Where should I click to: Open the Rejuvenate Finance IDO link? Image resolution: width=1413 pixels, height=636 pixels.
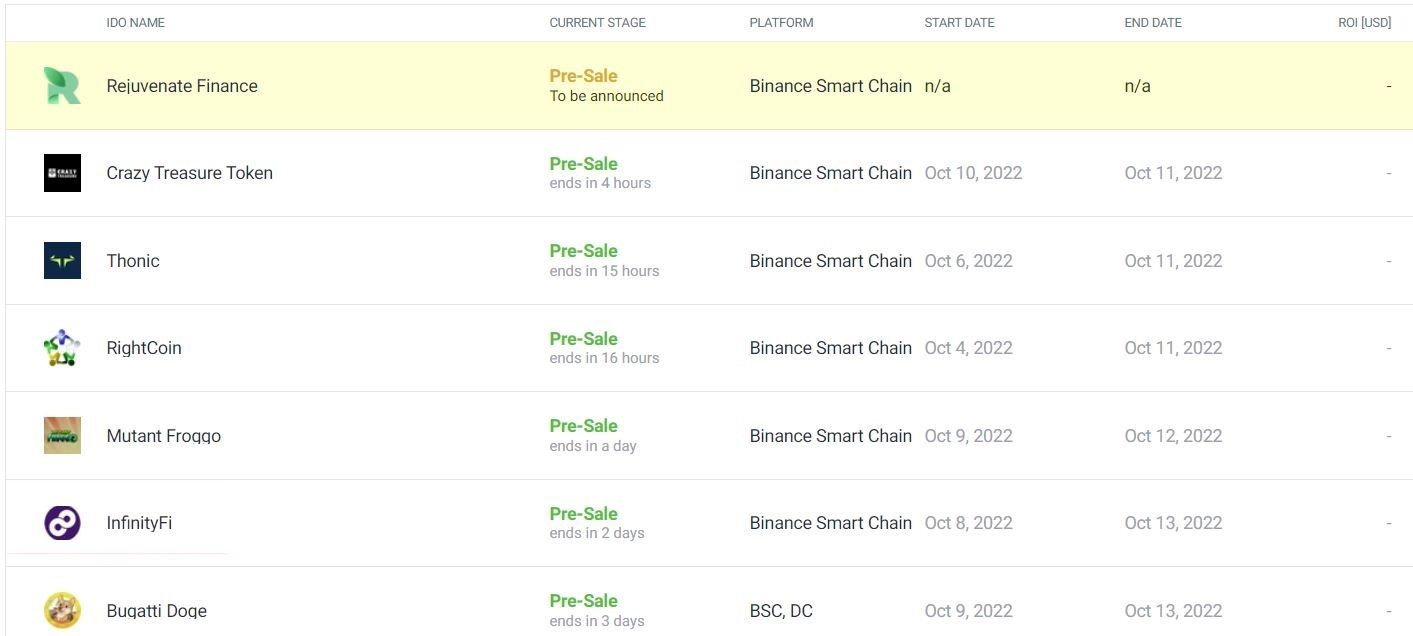pos(182,86)
